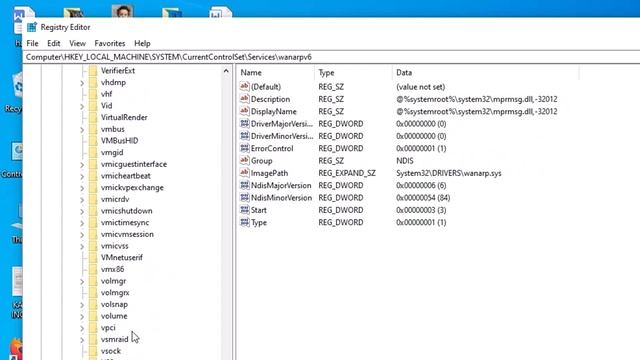Screen dimensions: 640x360
Task: Expand the volsnap key
Action: pyautogui.click(x=82, y=305)
